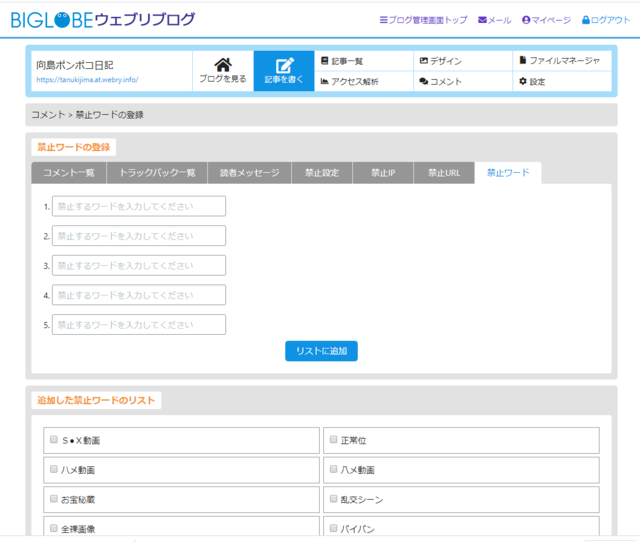
Task: Check the S●X動画 checkbox
Action: pyautogui.click(x=53, y=440)
